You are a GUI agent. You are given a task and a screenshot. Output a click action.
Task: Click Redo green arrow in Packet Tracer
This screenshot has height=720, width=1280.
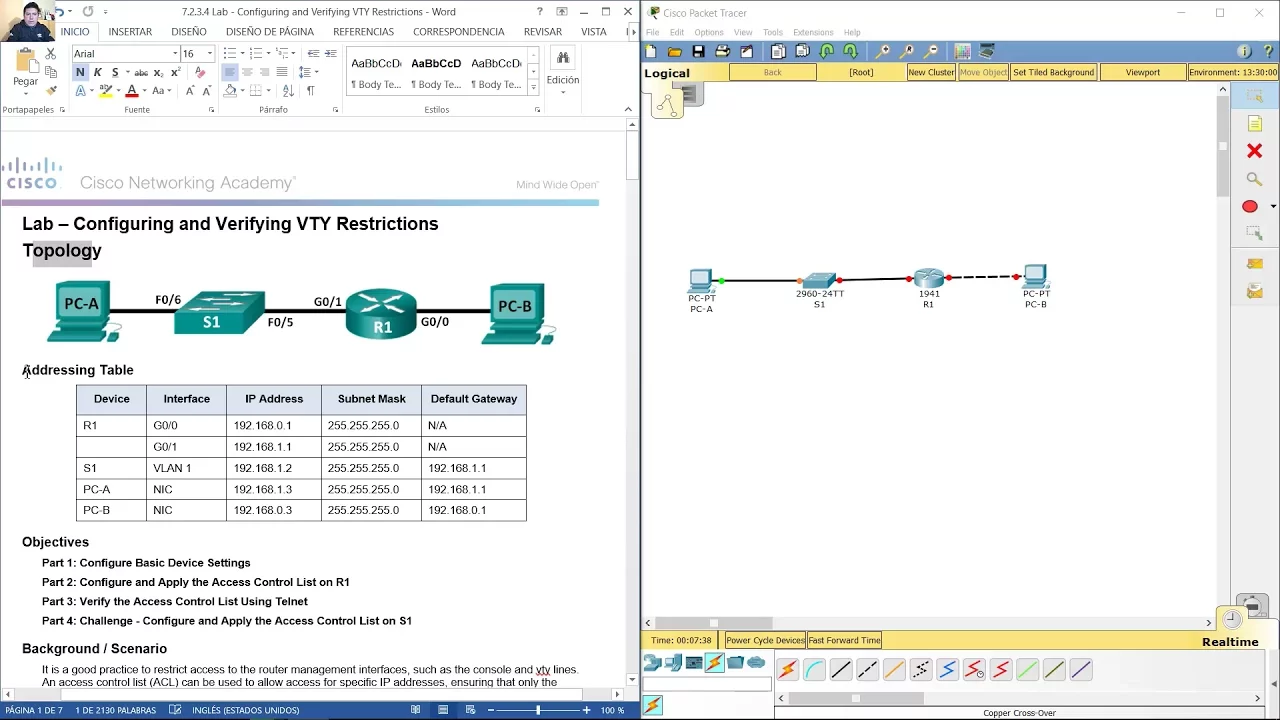(850, 52)
